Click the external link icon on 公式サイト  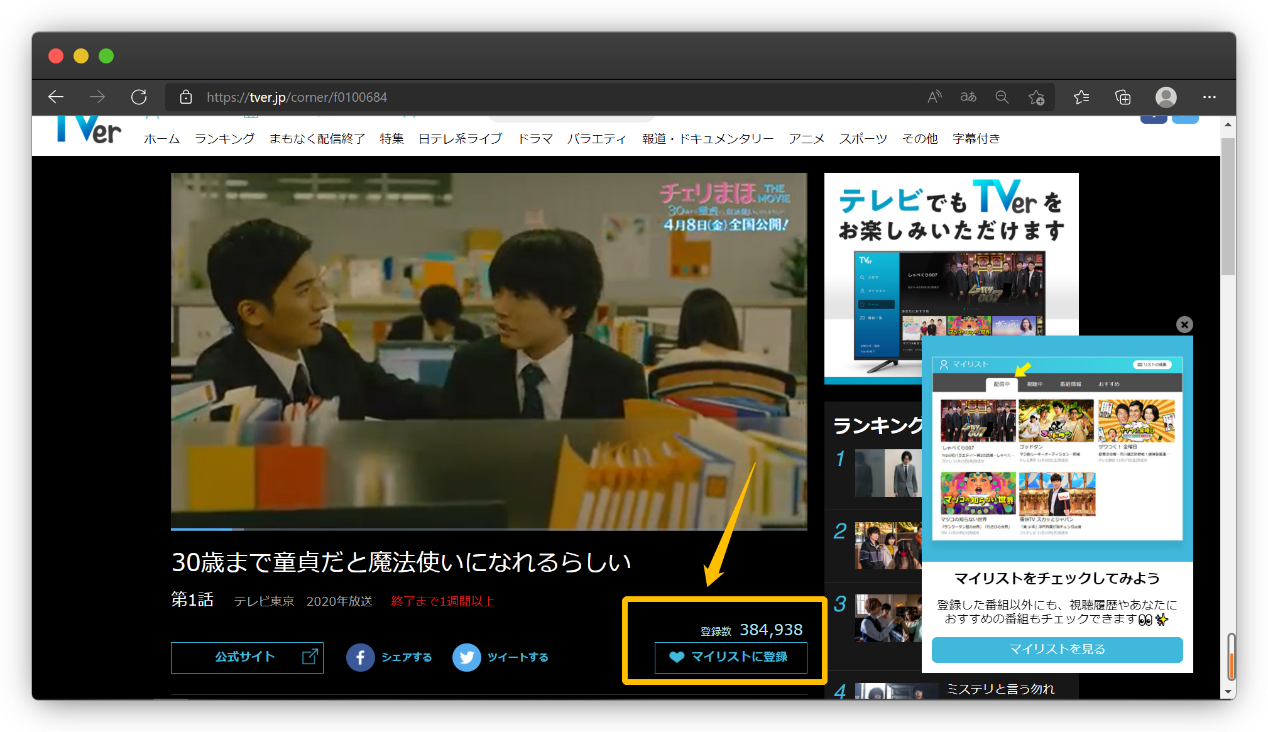(x=310, y=657)
